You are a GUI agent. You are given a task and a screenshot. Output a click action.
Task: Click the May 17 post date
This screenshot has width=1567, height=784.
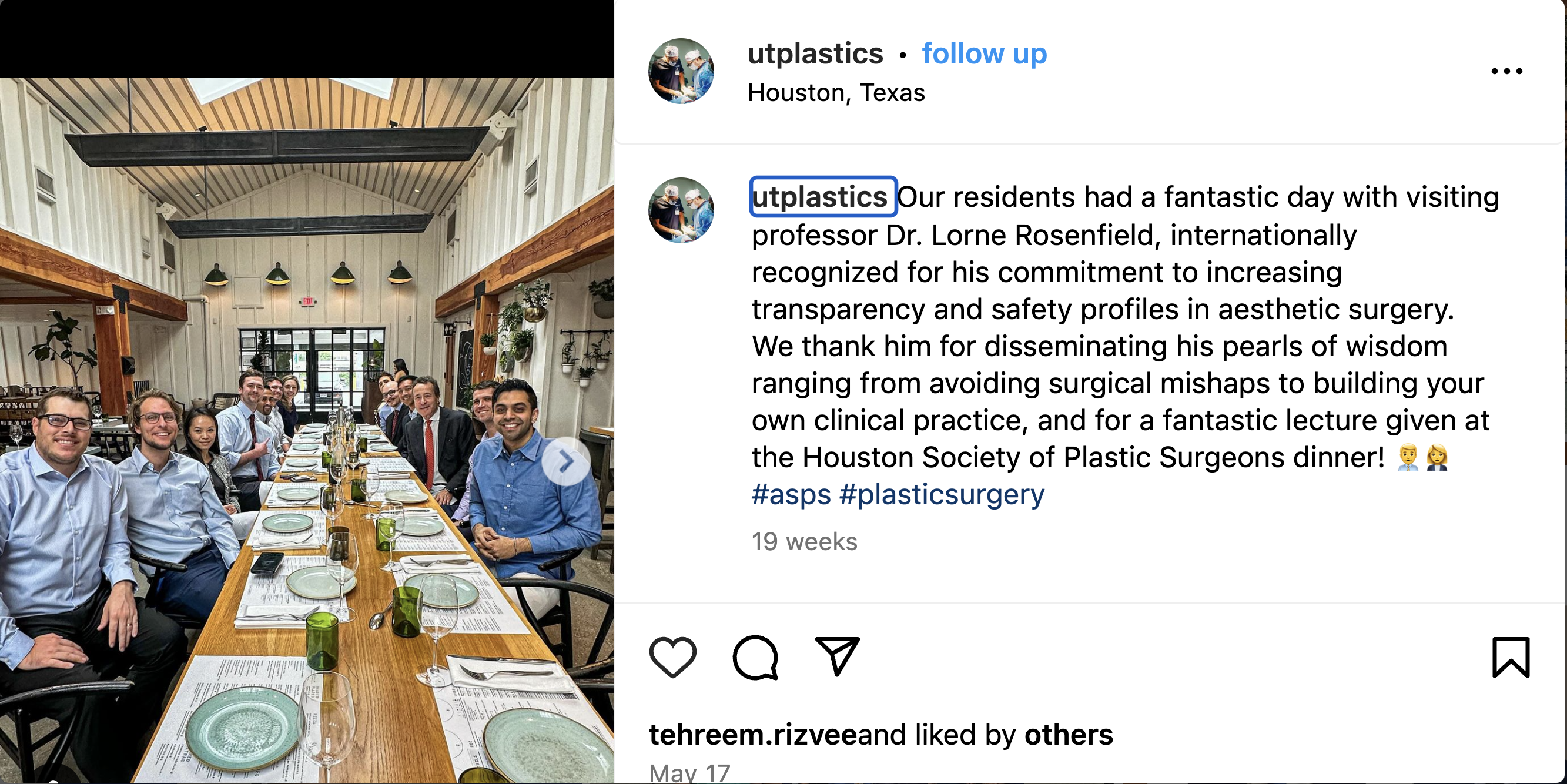pyautogui.click(x=689, y=772)
